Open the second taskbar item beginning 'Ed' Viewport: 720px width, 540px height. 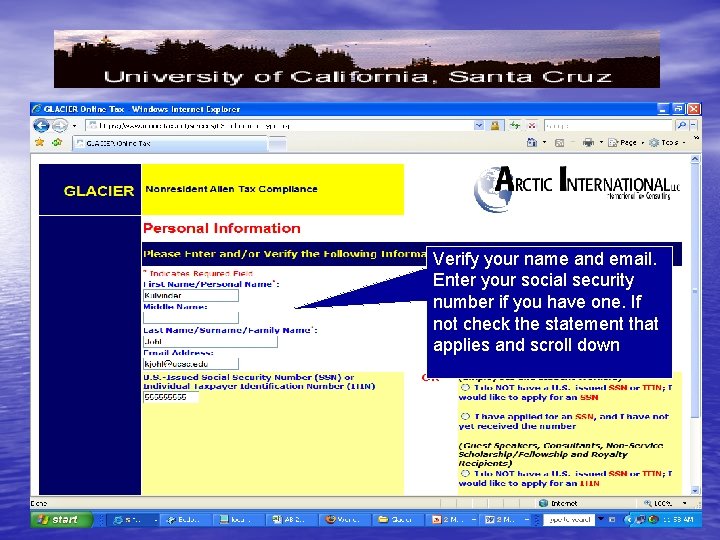186,520
